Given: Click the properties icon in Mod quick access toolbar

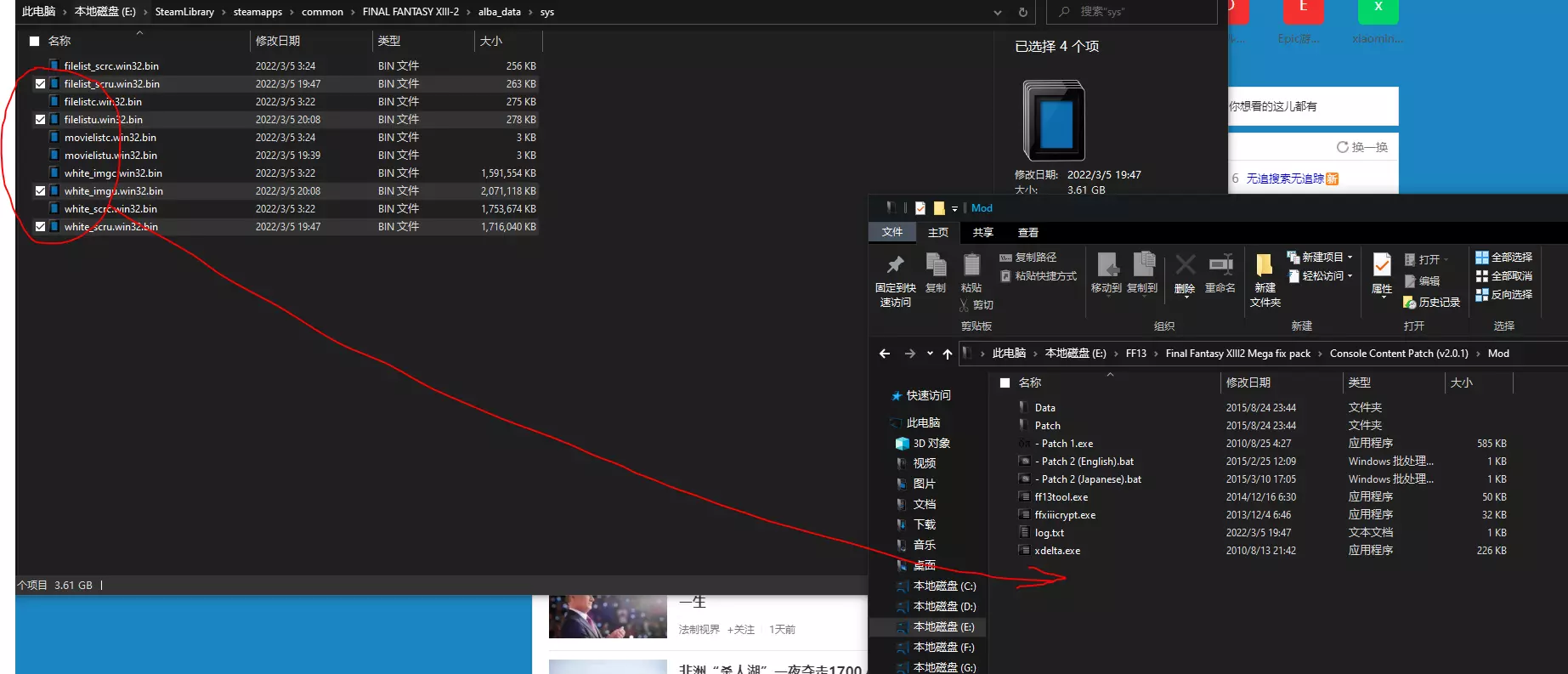Looking at the screenshot, I should click(920, 208).
